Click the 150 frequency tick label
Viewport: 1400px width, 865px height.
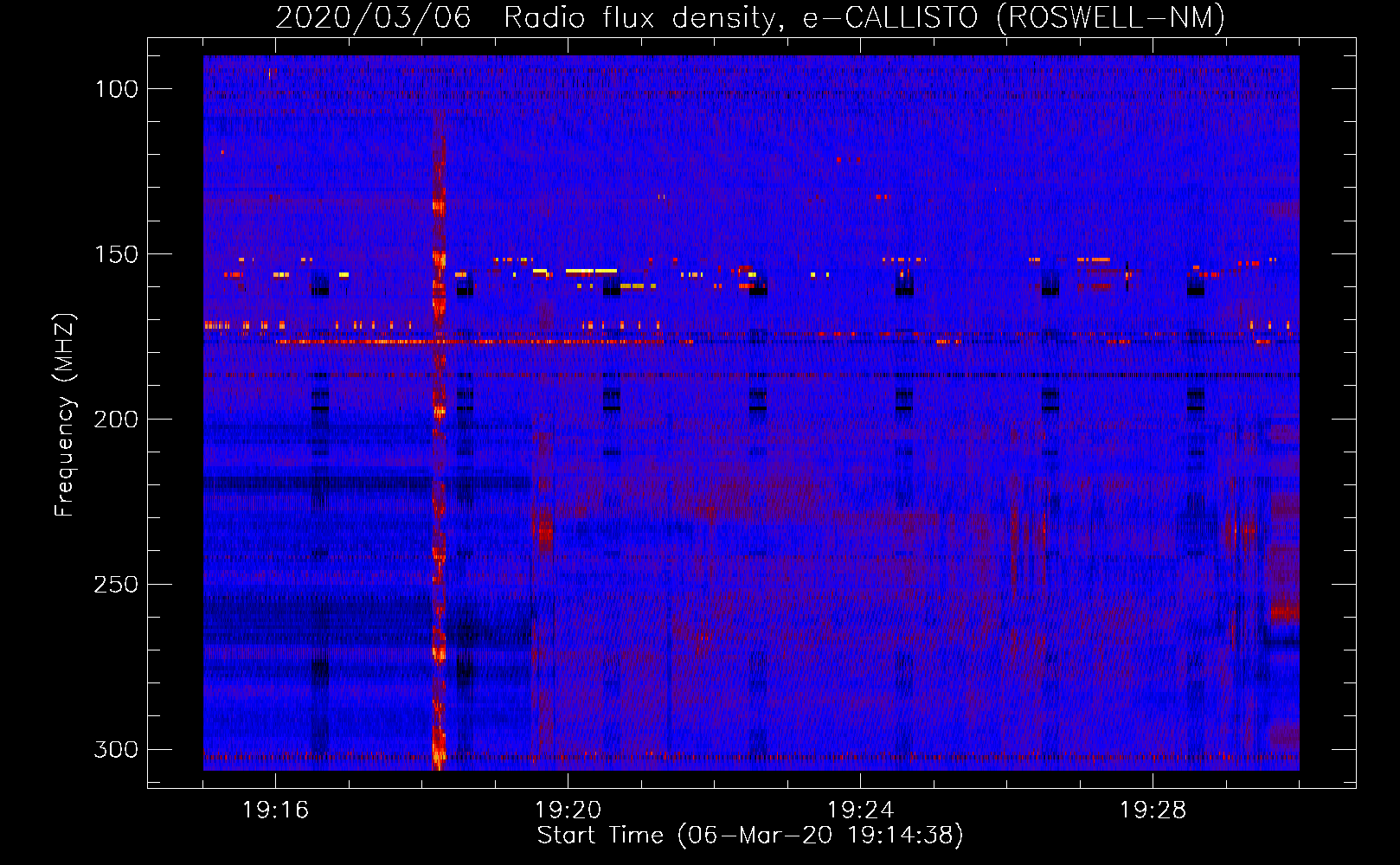click(117, 254)
